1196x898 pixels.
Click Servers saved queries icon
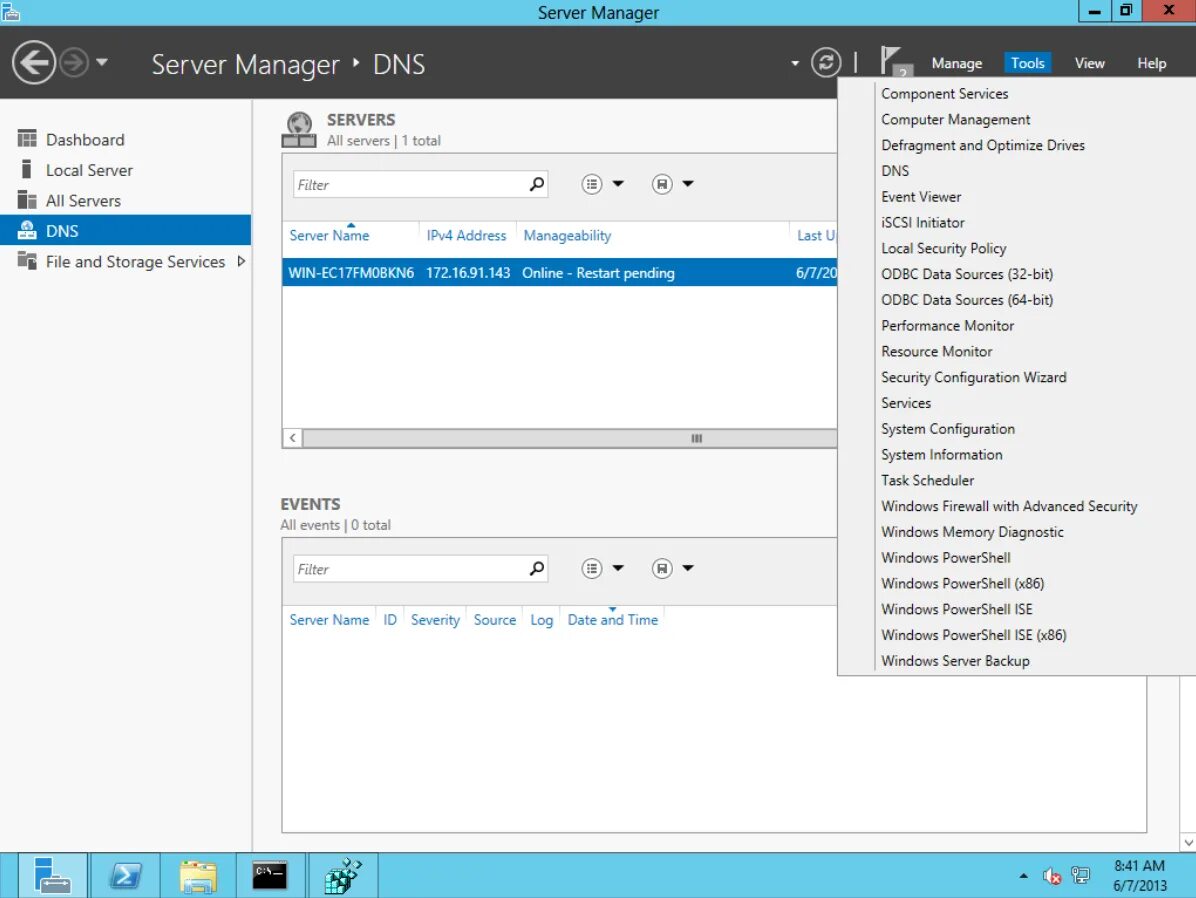[661, 184]
